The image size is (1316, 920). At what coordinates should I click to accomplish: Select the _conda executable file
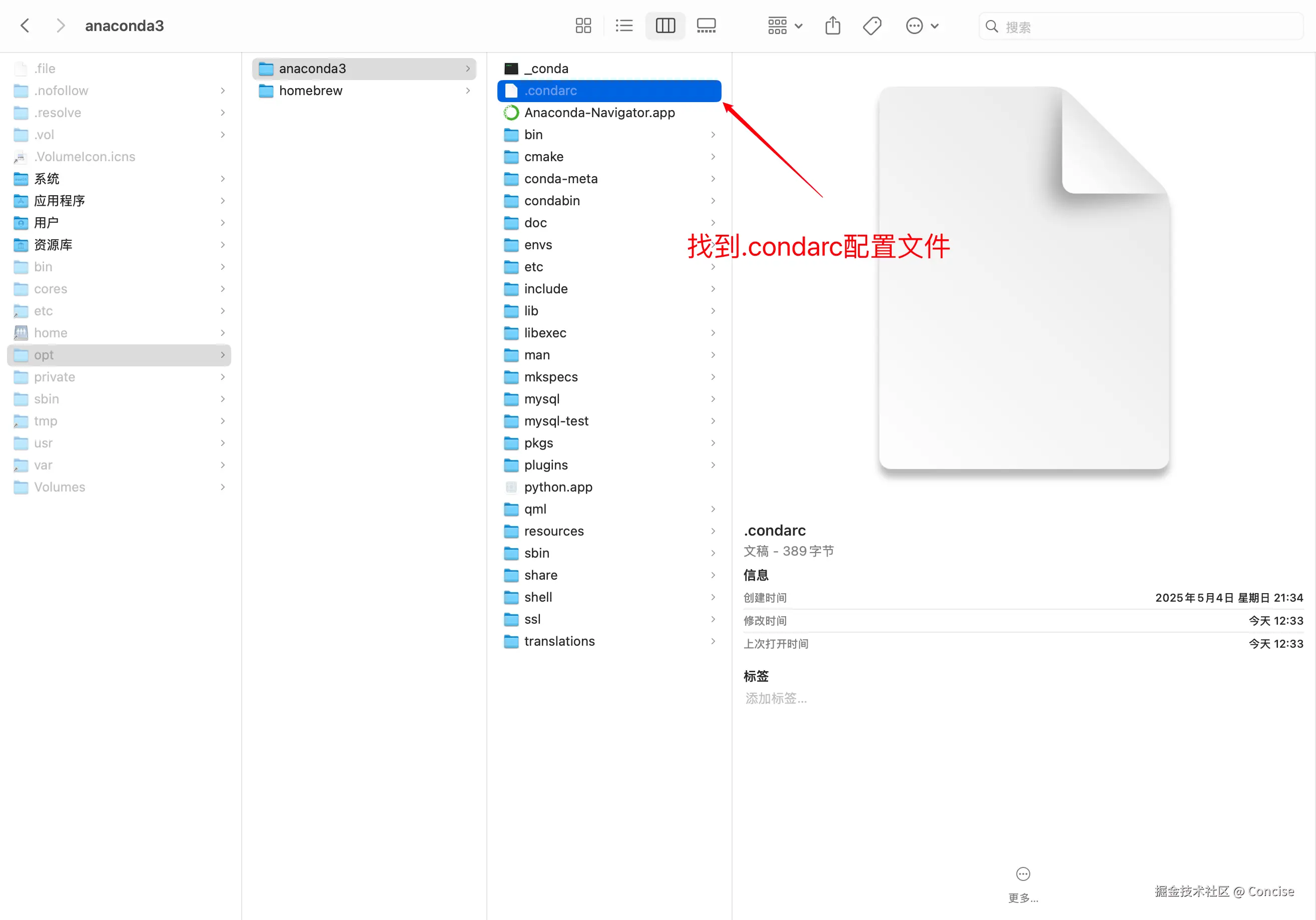point(545,69)
